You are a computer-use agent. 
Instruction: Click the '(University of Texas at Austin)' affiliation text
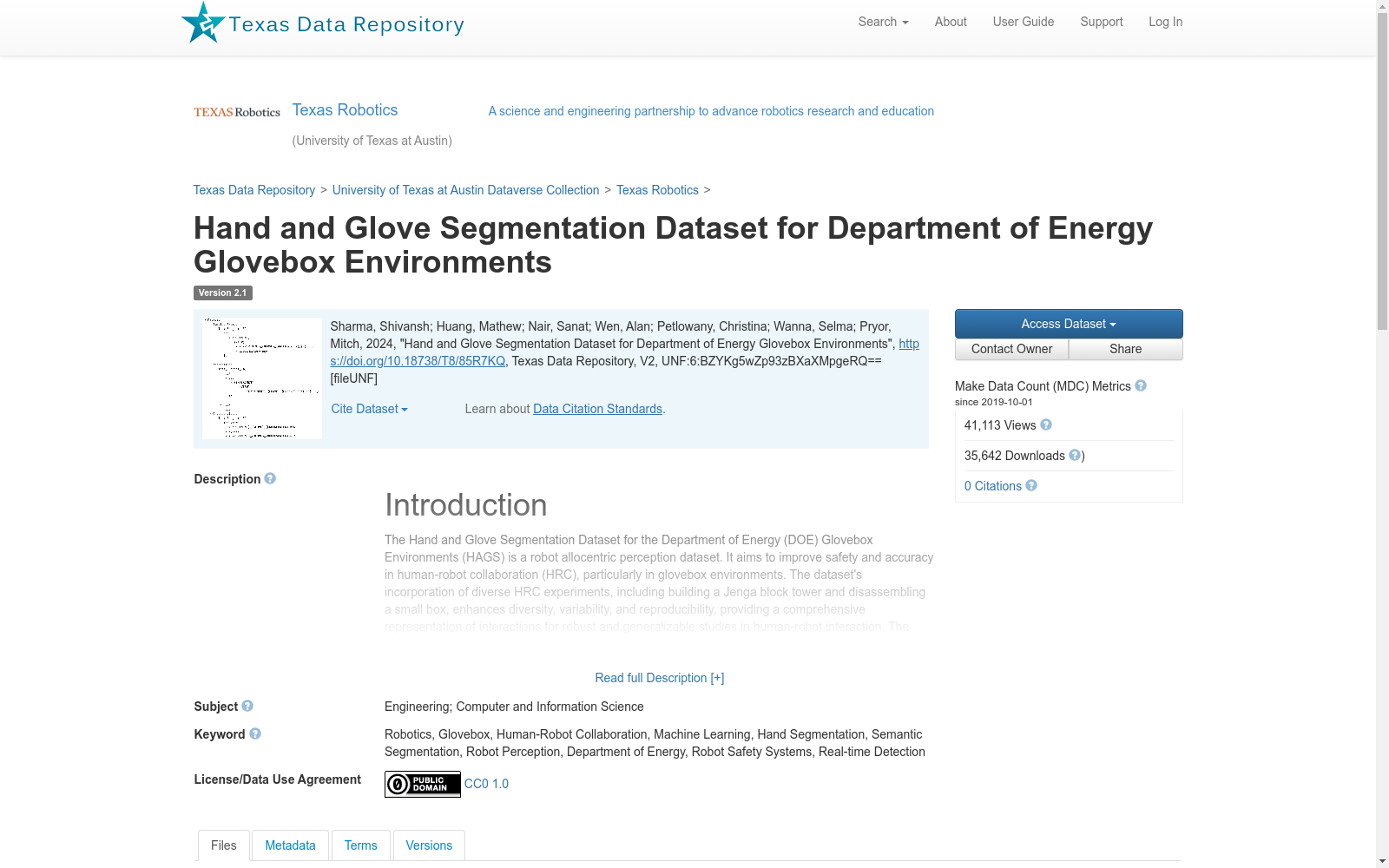(x=372, y=141)
